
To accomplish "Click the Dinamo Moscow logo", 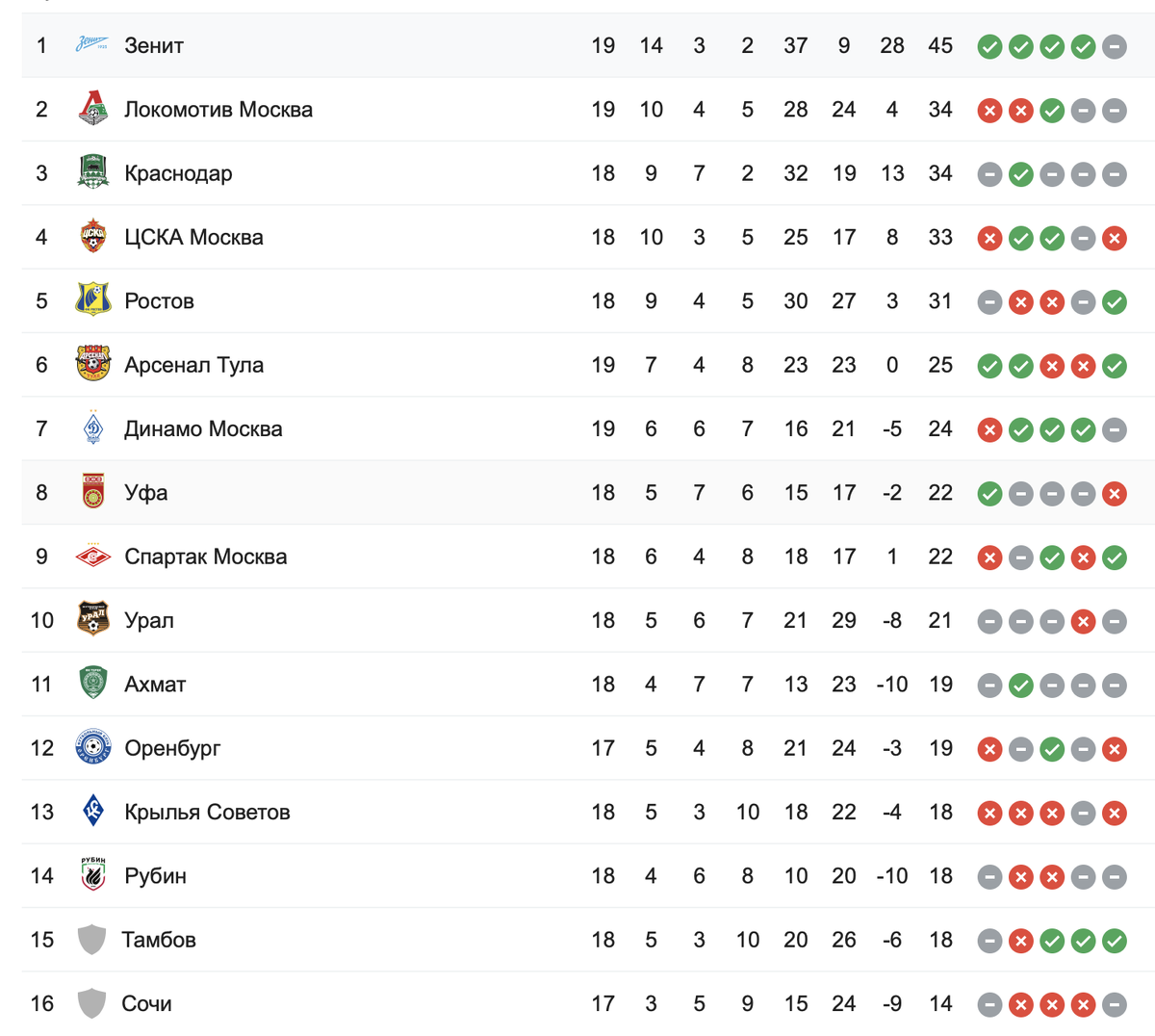I will 92,428.
